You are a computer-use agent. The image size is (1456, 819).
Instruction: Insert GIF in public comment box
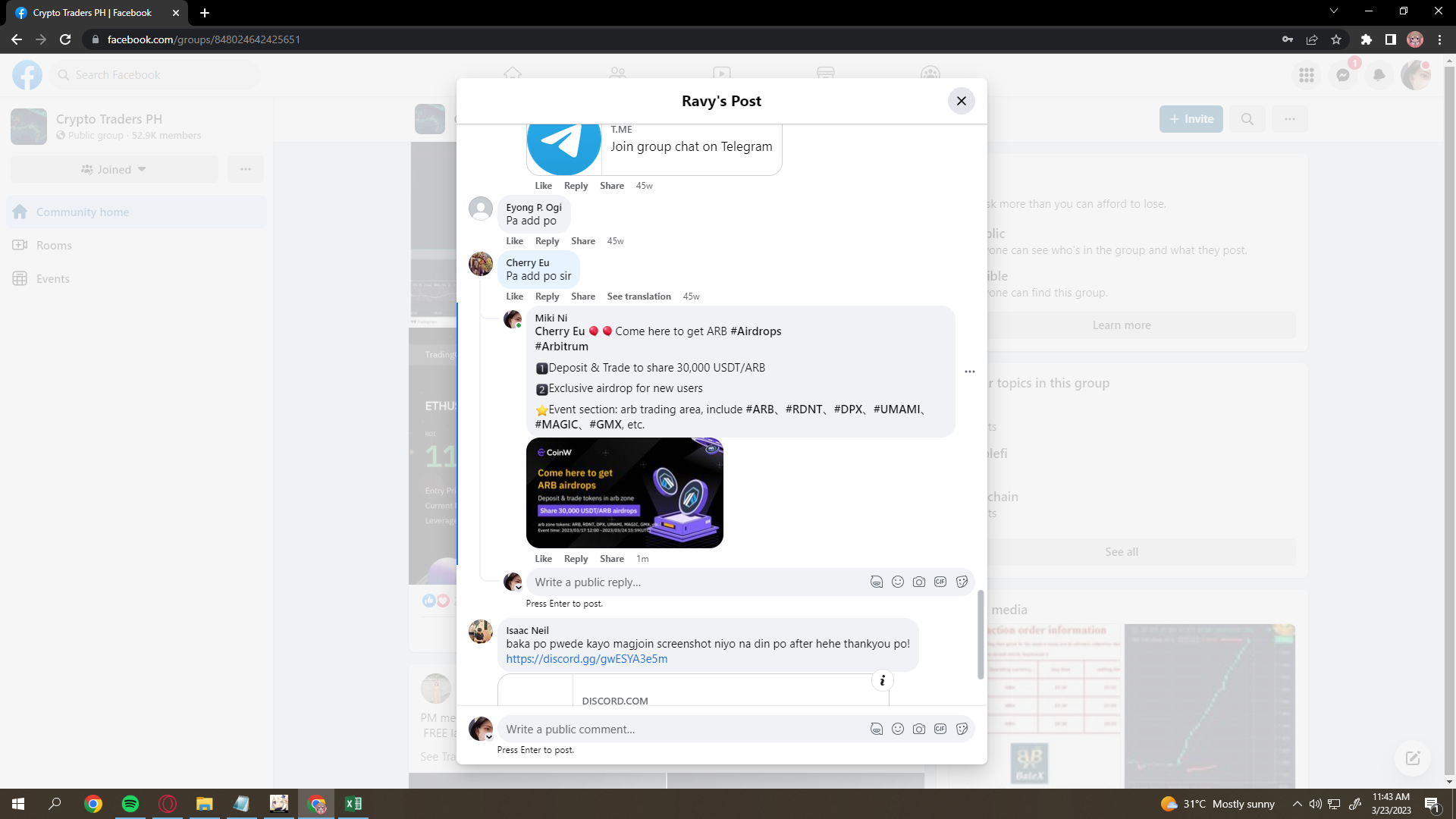pyautogui.click(x=940, y=729)
